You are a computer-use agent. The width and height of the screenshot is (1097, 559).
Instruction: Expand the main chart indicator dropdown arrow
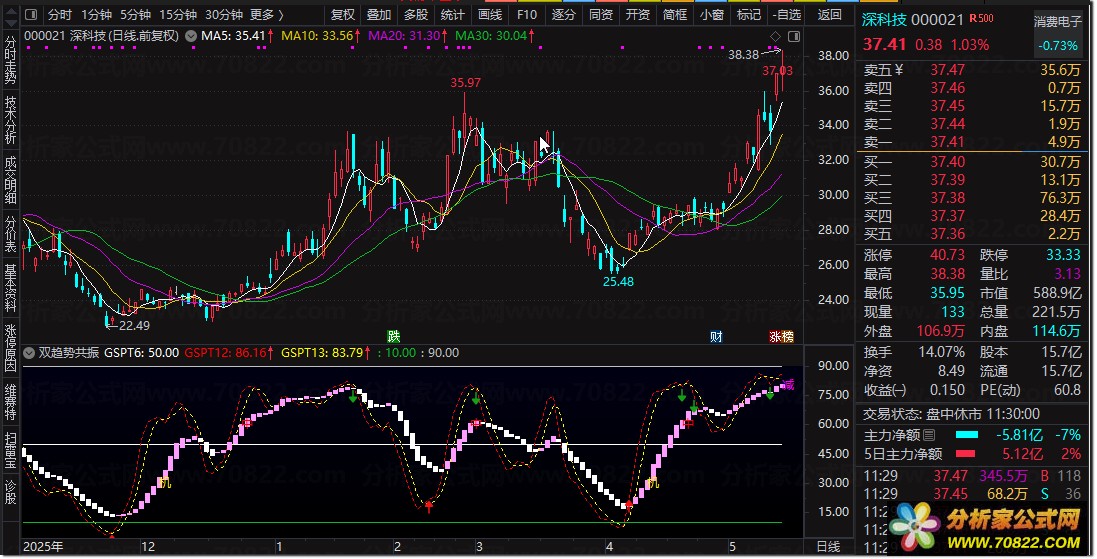pyautogui.click(x=190, y=36)
